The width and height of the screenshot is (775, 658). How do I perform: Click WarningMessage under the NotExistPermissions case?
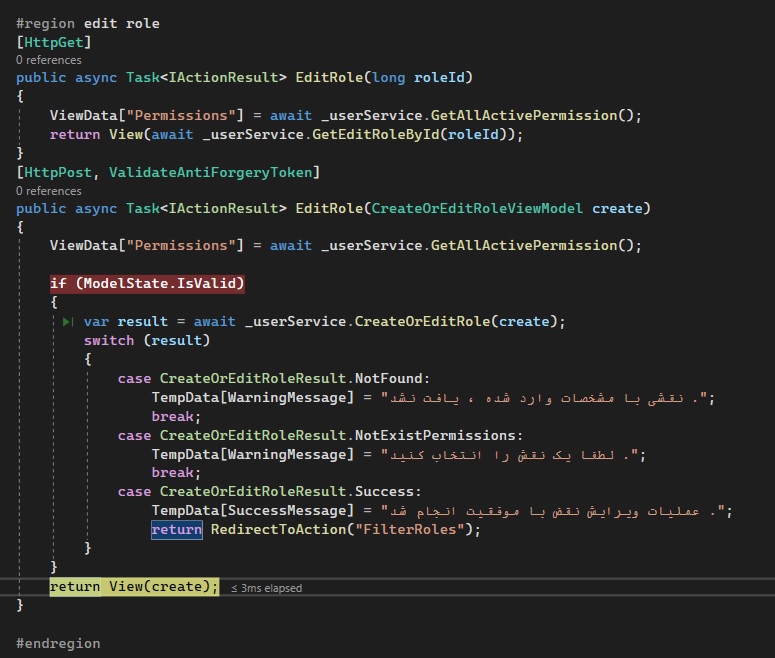(x=287, y=454)
